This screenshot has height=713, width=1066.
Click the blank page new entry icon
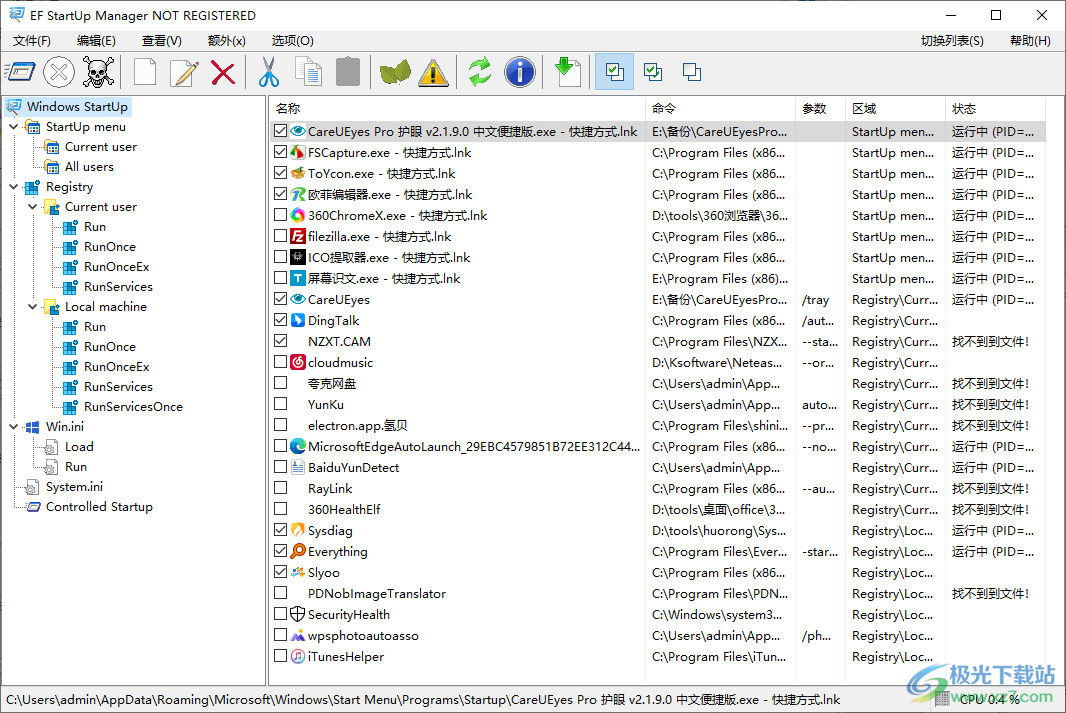[x=145, y=72]
